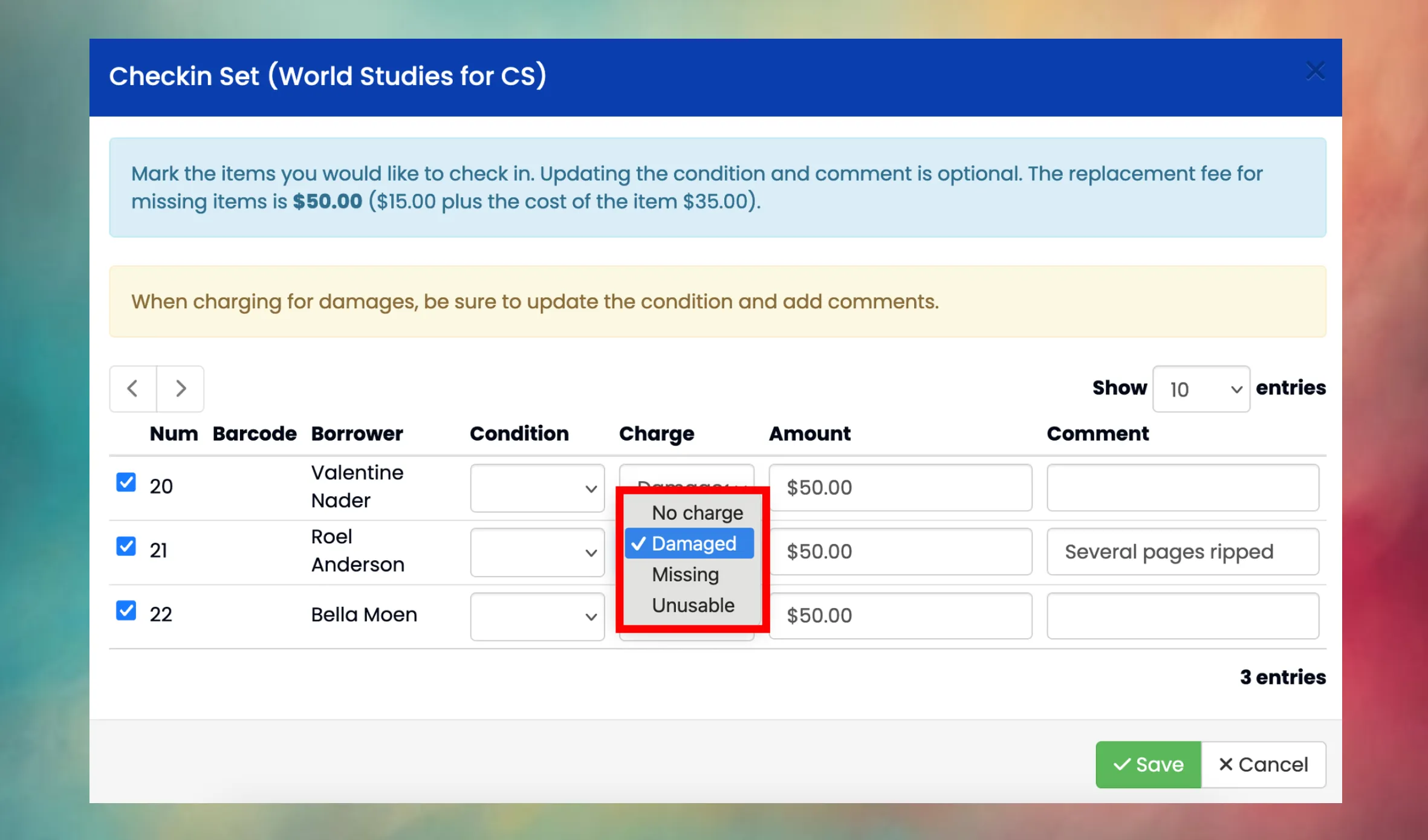Image resolution: width=1428 pixels, height=840 pixels.
Task: Select Missing from the Charge options
Action: (x=685, y=574)
